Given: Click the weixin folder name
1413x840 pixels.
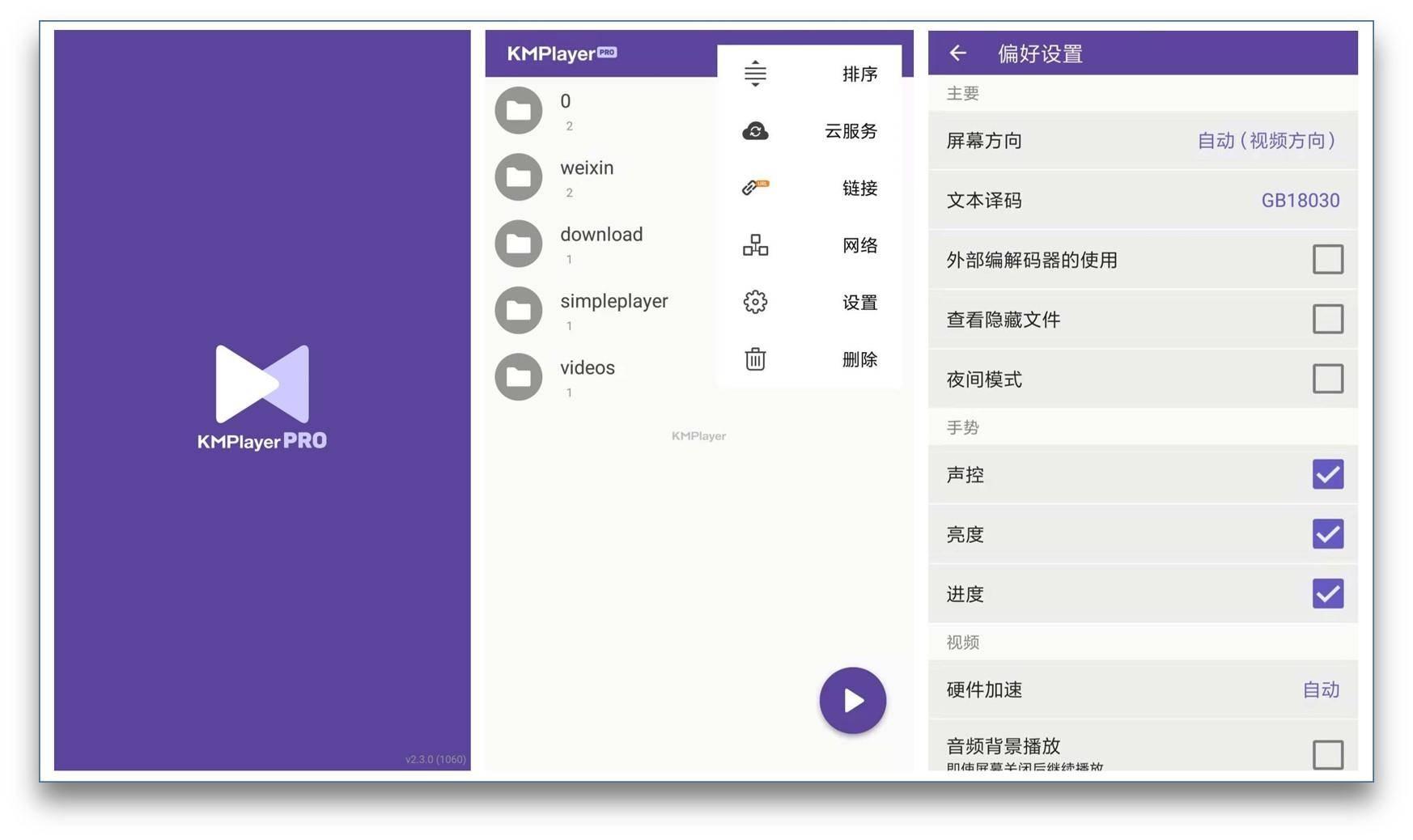Looking at the screenshot, I should coord(587,168).
